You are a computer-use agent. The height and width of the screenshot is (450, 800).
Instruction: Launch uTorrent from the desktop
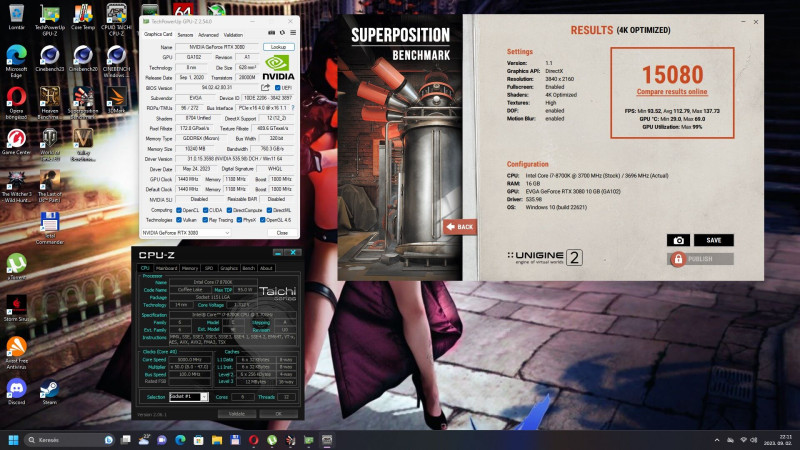tap(16, 267)
